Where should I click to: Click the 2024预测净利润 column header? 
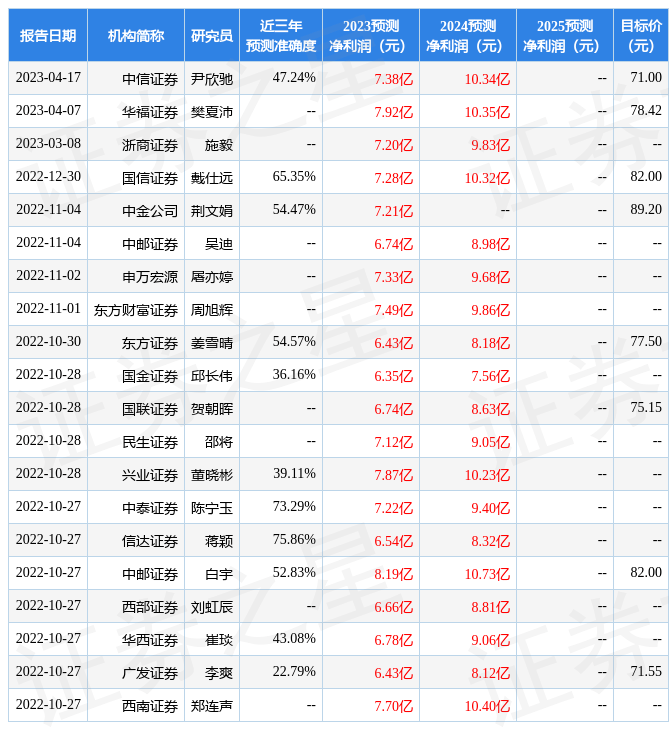tap(468, 35)
